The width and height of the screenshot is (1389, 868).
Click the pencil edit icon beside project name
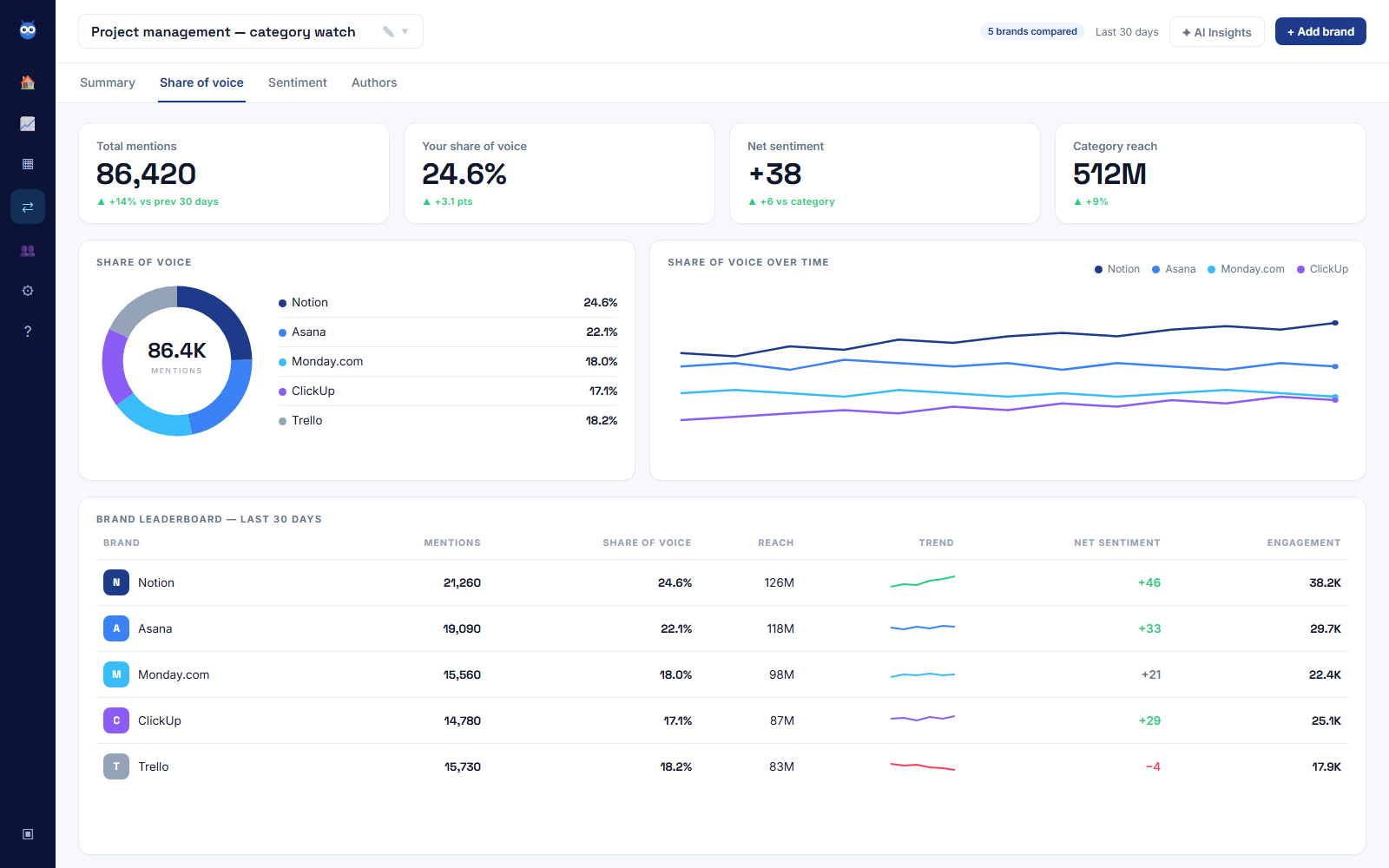389,31
